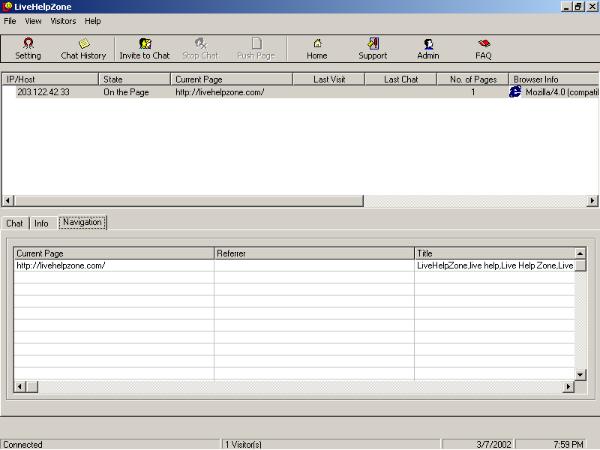The image size is (600, 450).
Task: Click Navigation grid scroll left arrow
Action: pyautogui.click(x=20, y=386)
